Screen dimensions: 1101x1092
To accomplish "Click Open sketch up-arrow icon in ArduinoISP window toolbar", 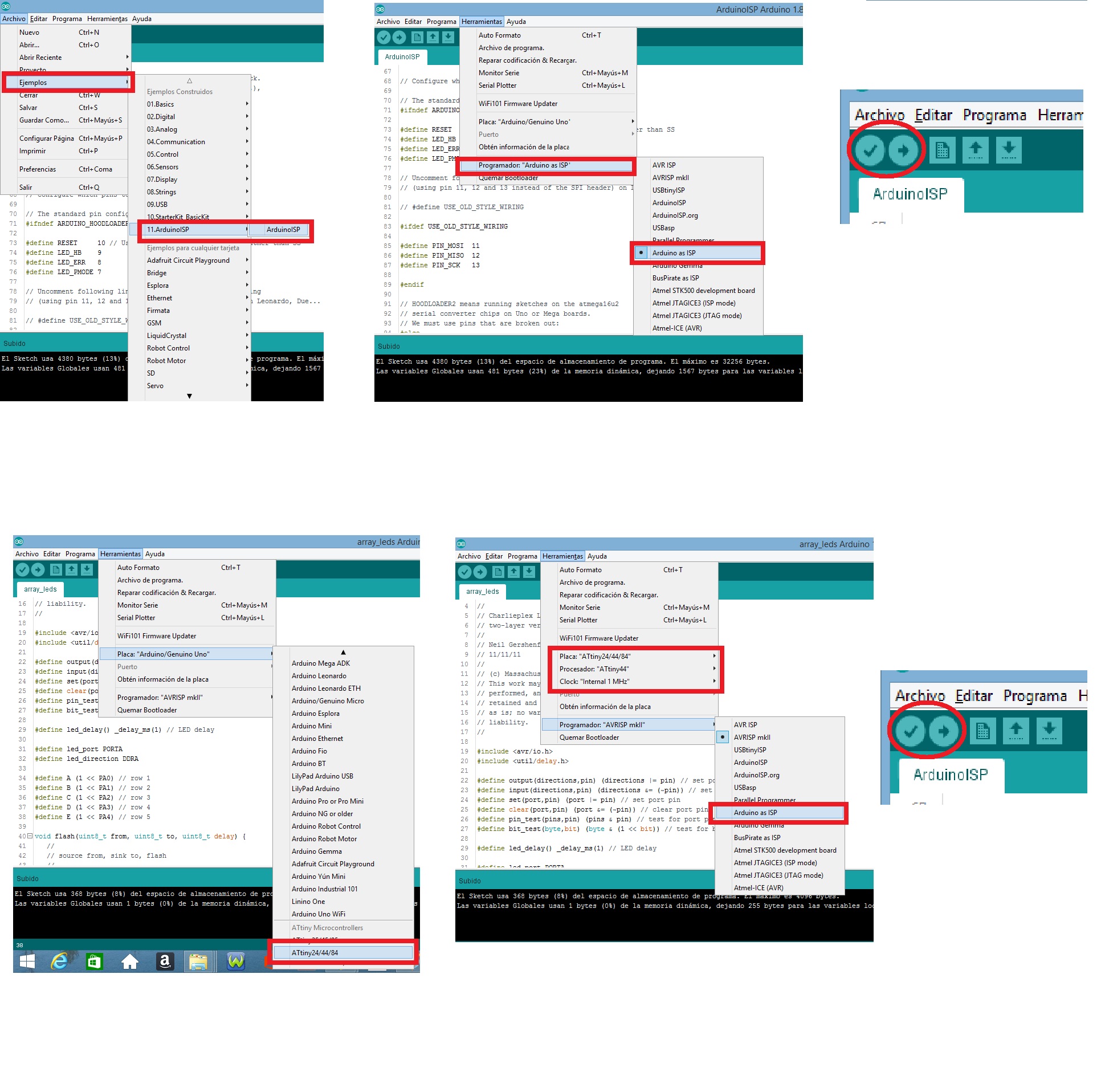I will [433, 38].
